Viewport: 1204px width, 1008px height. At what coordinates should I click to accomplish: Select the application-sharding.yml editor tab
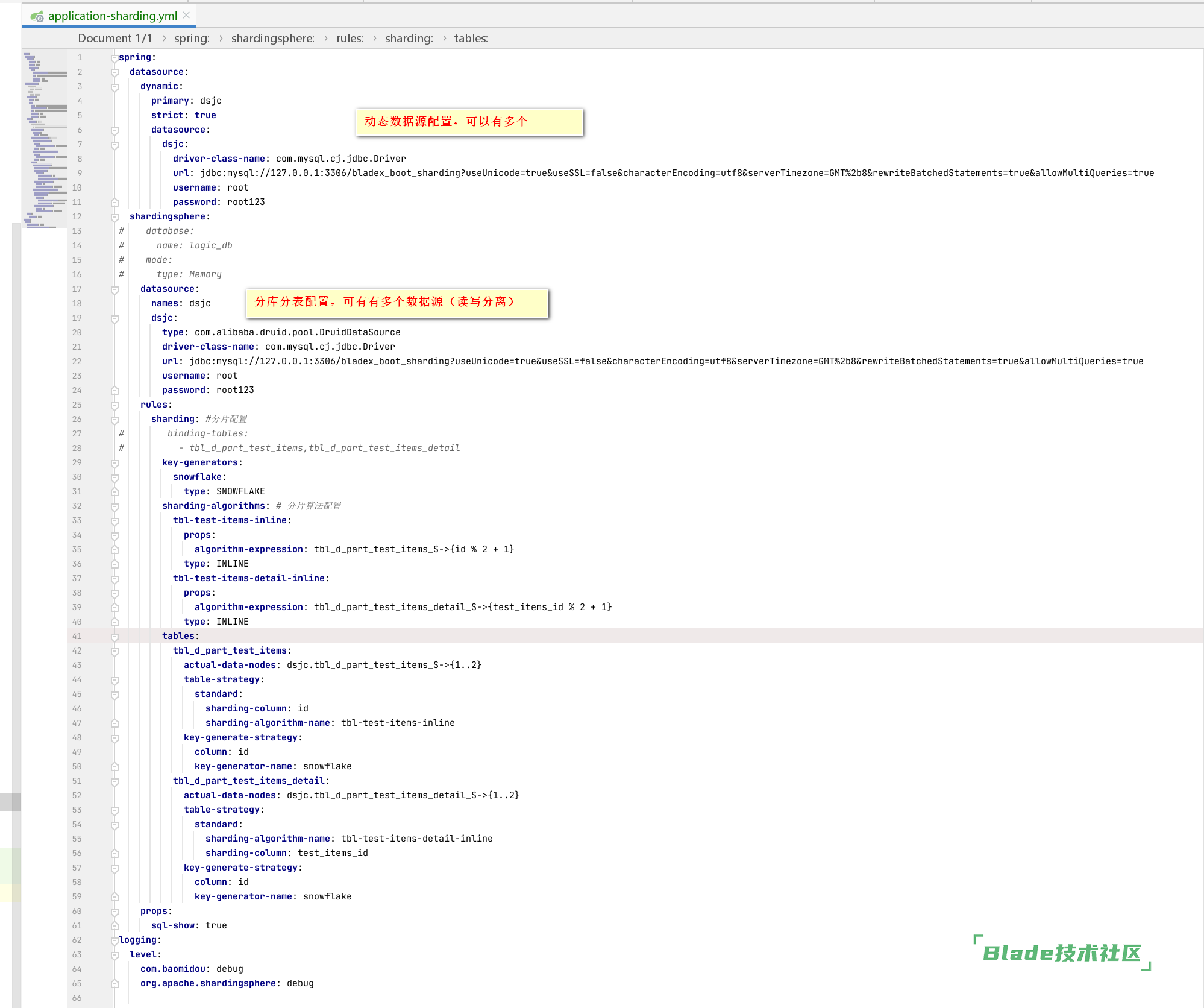pos(109,16)
